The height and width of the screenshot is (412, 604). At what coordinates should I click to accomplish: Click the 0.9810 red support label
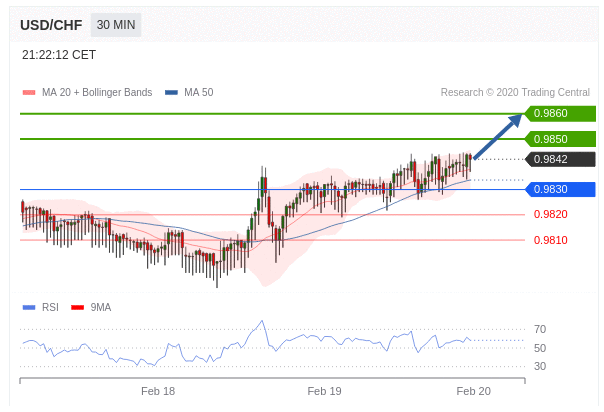click(550, 240)
